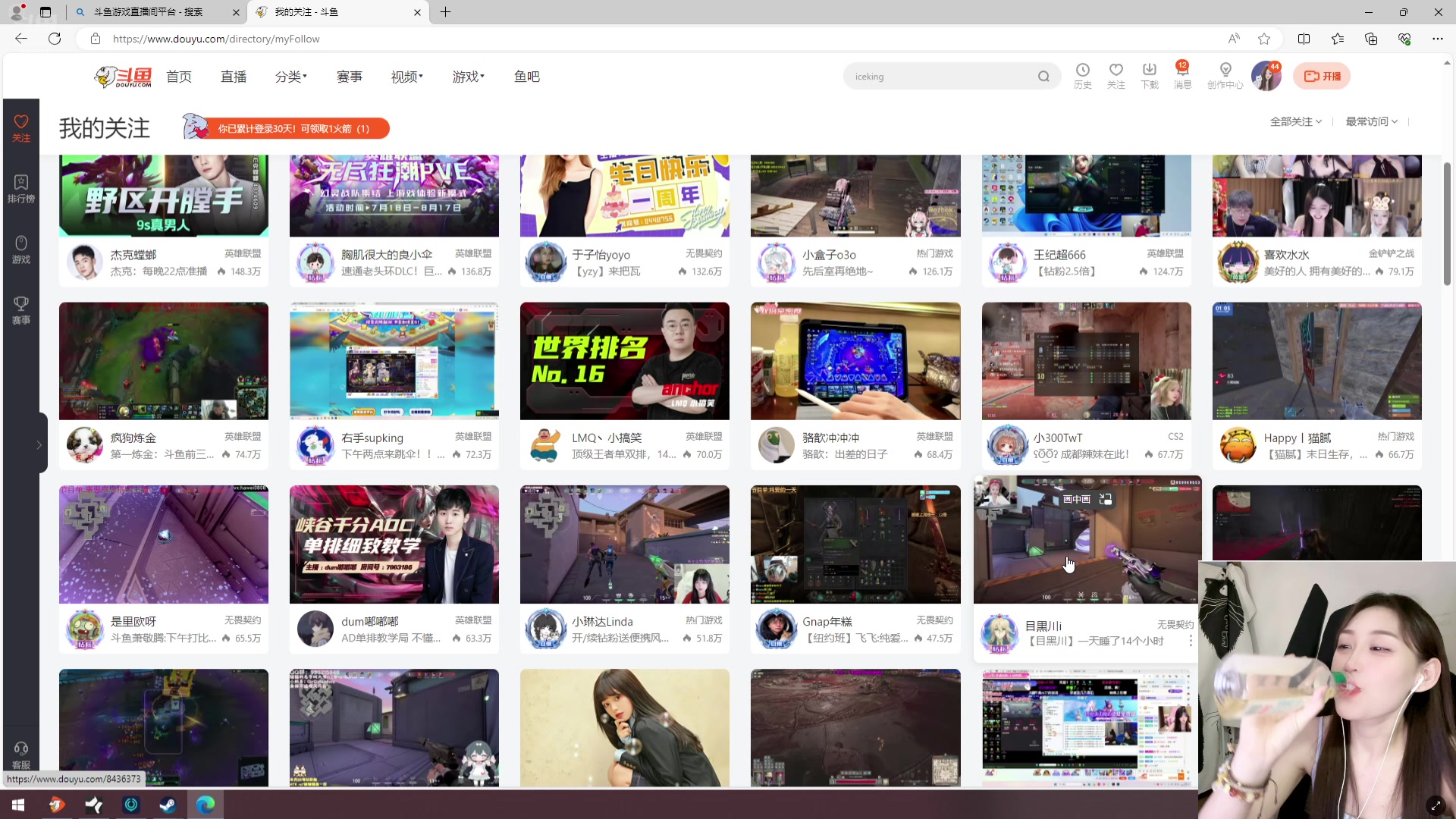The width and height of the screenshot is (1456, 819).
Task: Open the read aloud icon in address bar
Action: click(x=1234, y=39)
